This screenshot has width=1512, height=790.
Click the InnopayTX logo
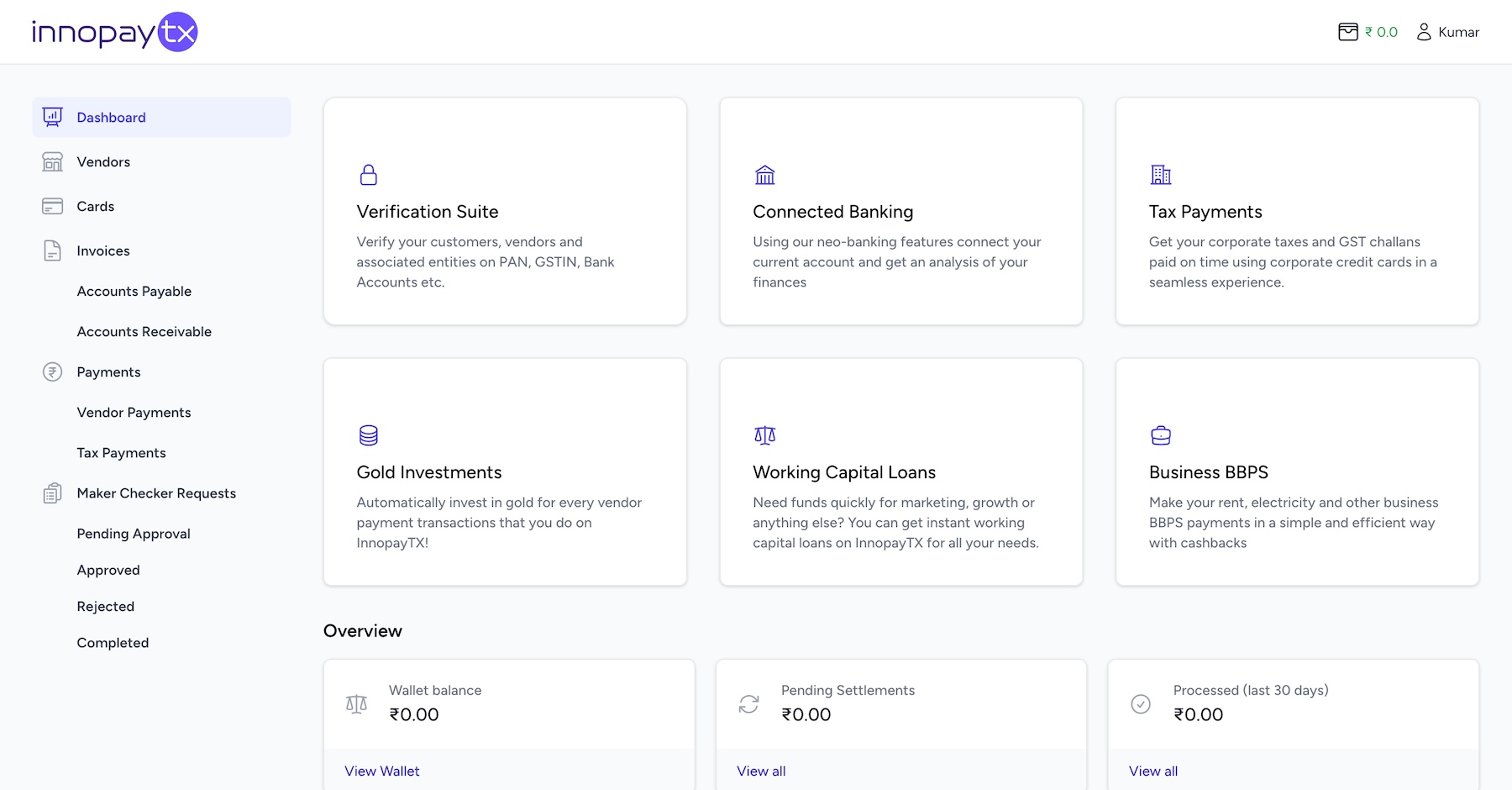(114, 31)
